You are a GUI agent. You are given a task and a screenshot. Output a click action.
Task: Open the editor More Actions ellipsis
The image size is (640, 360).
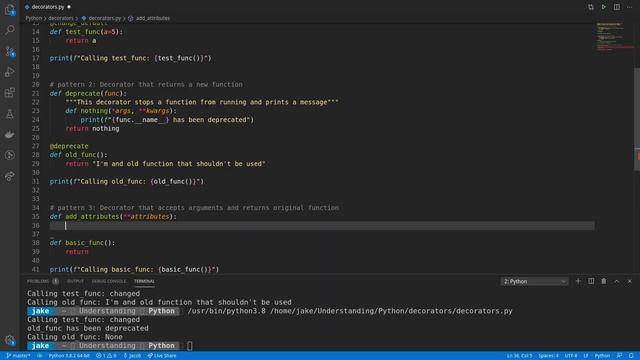click(x=630, y=7)
